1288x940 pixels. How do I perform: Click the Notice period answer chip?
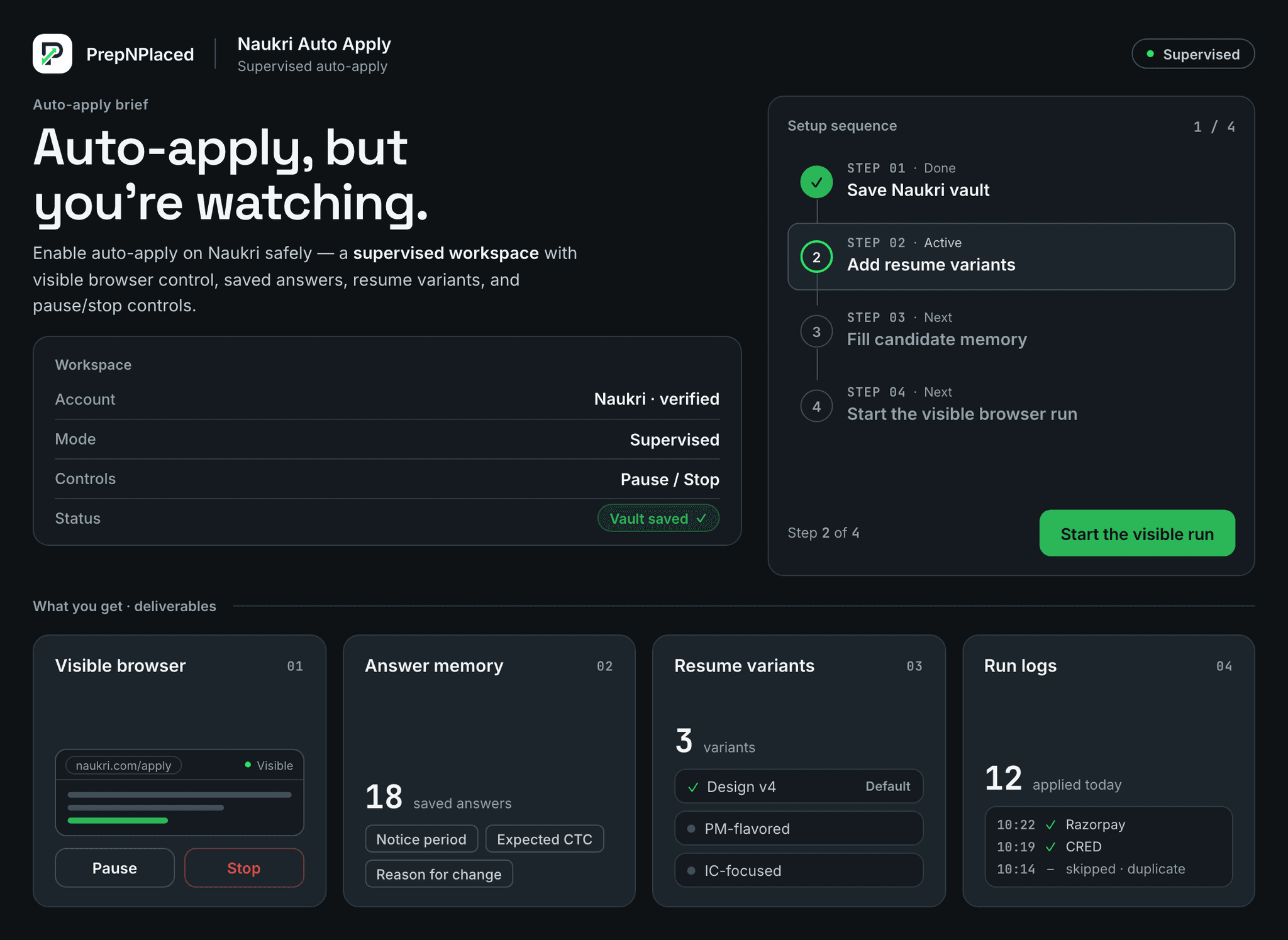[421, 839]
